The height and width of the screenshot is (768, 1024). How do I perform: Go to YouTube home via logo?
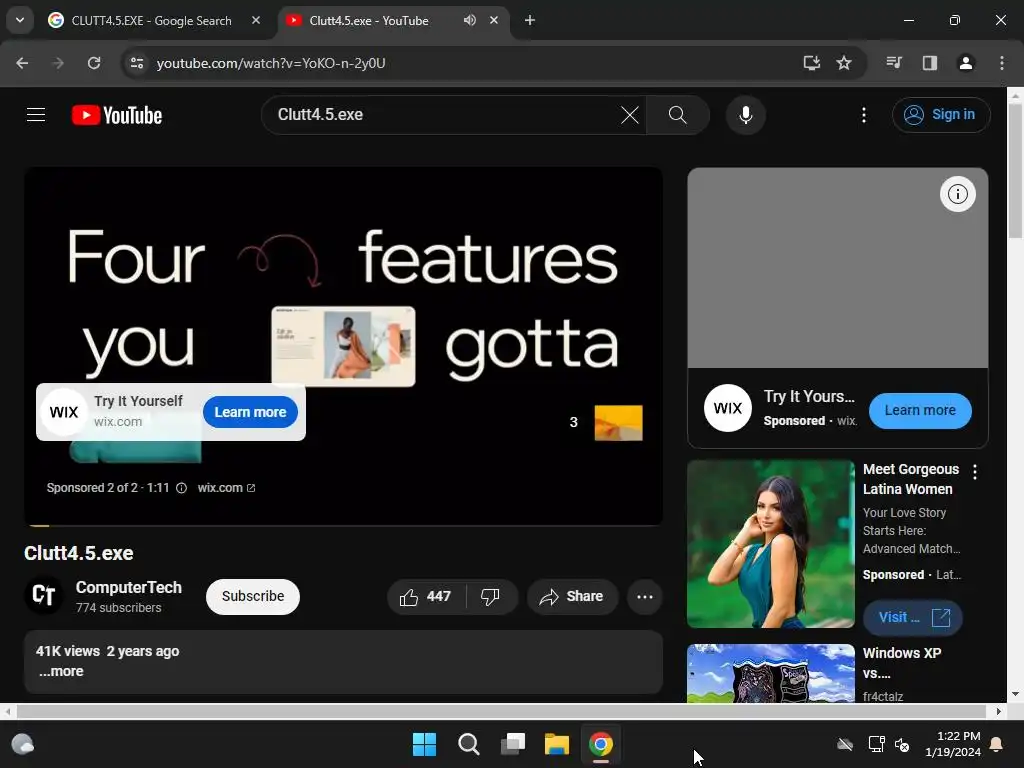[x=117, y=116]
